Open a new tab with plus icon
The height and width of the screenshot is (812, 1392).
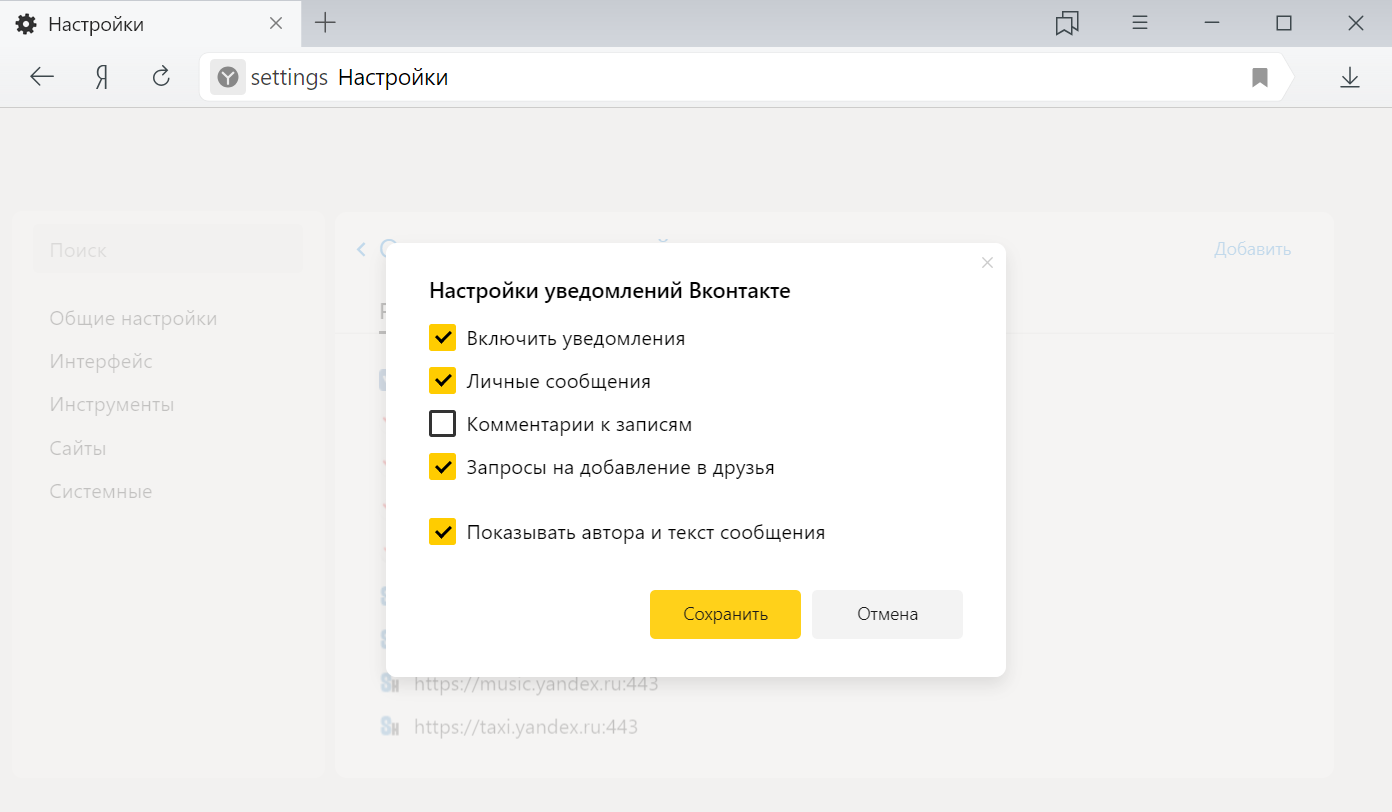(x=325, y=23)
